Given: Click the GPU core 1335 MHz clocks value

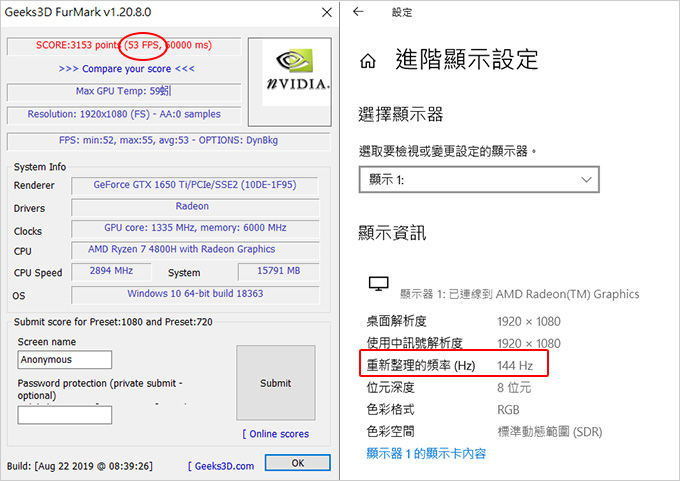Looking at the screenshot, I should click(x=195, y=228).
